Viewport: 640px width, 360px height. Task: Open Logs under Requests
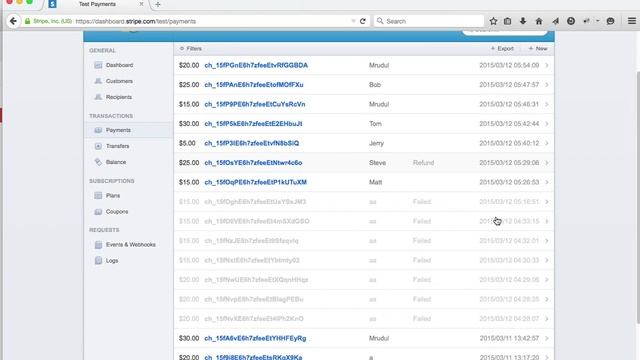tap(112, 260)
